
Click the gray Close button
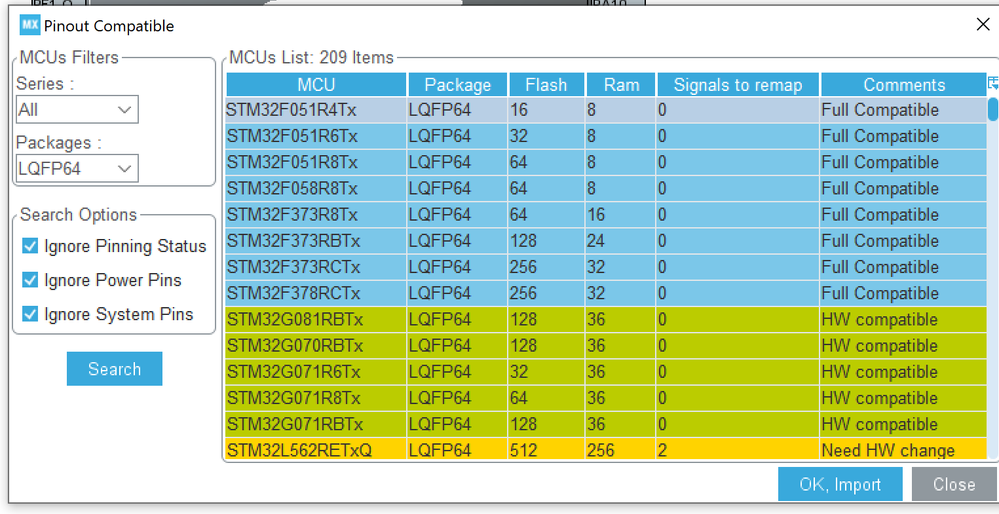pyautogui.click(x=954, y=484)
